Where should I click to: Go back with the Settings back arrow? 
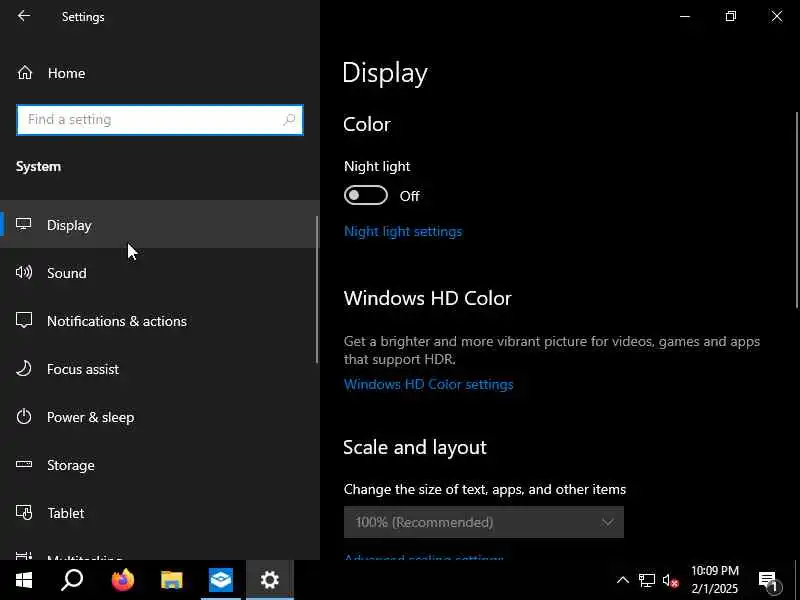[x=23, y=16]
